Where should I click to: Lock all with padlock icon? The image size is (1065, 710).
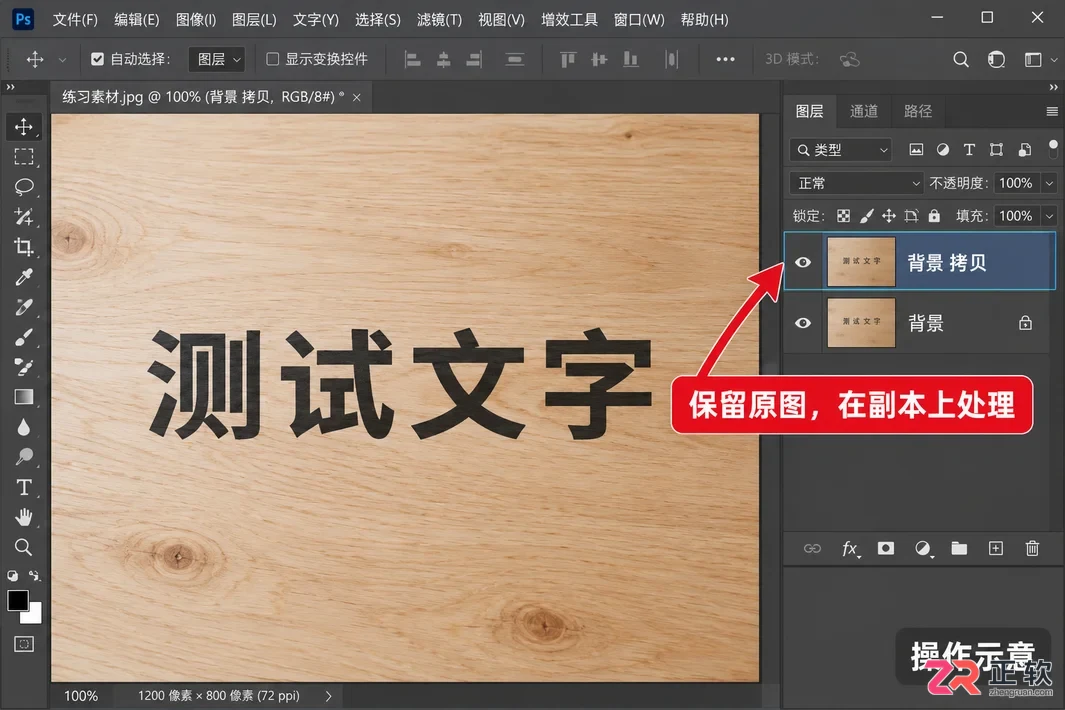[935, 216]
